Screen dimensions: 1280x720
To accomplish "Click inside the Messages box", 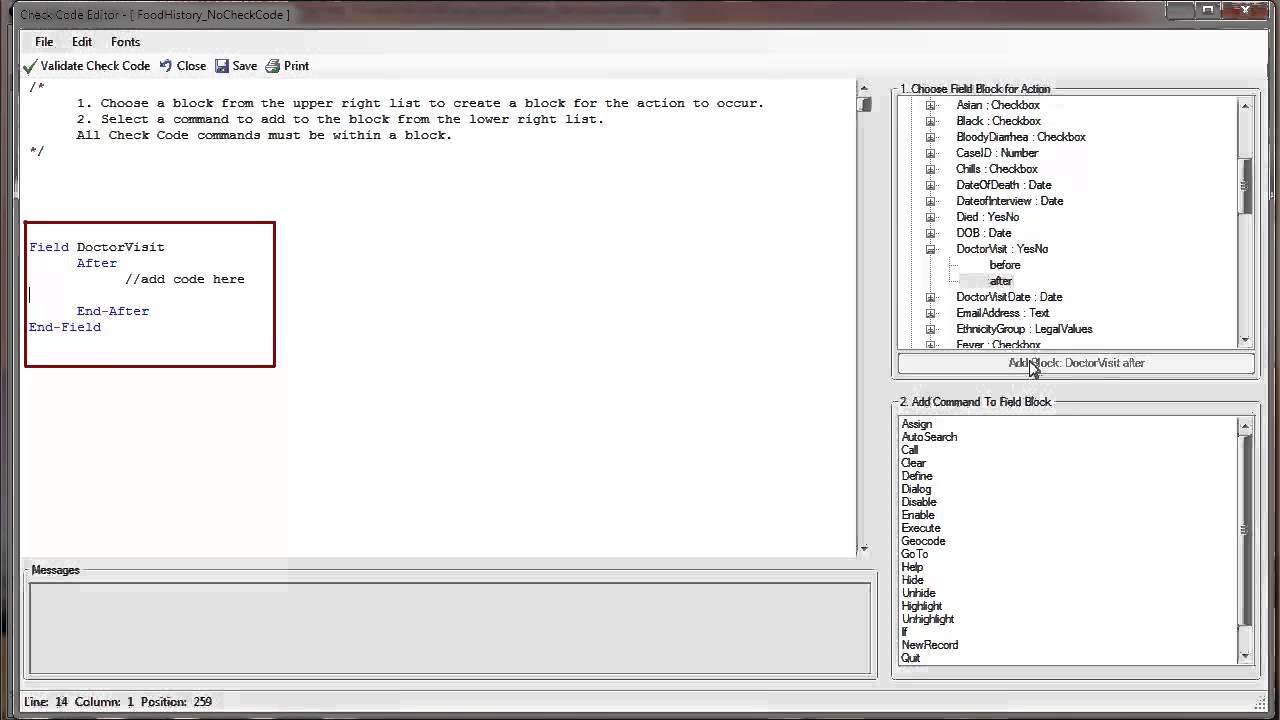I will coord(450,628).
